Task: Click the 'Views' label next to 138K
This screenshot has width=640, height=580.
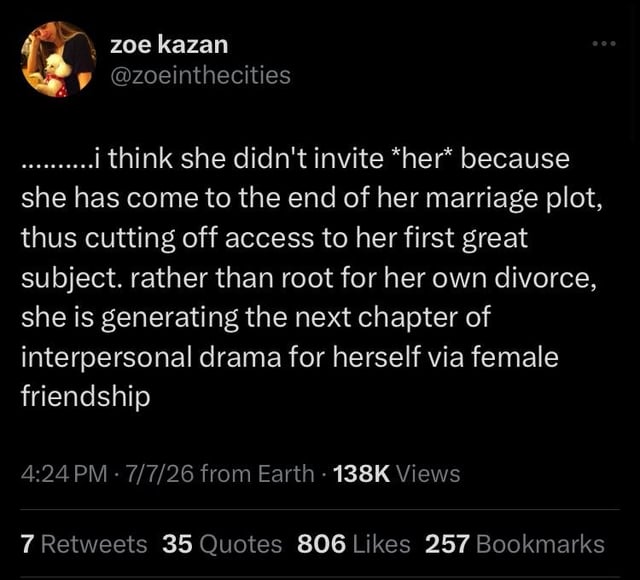Action: [428, 474]
